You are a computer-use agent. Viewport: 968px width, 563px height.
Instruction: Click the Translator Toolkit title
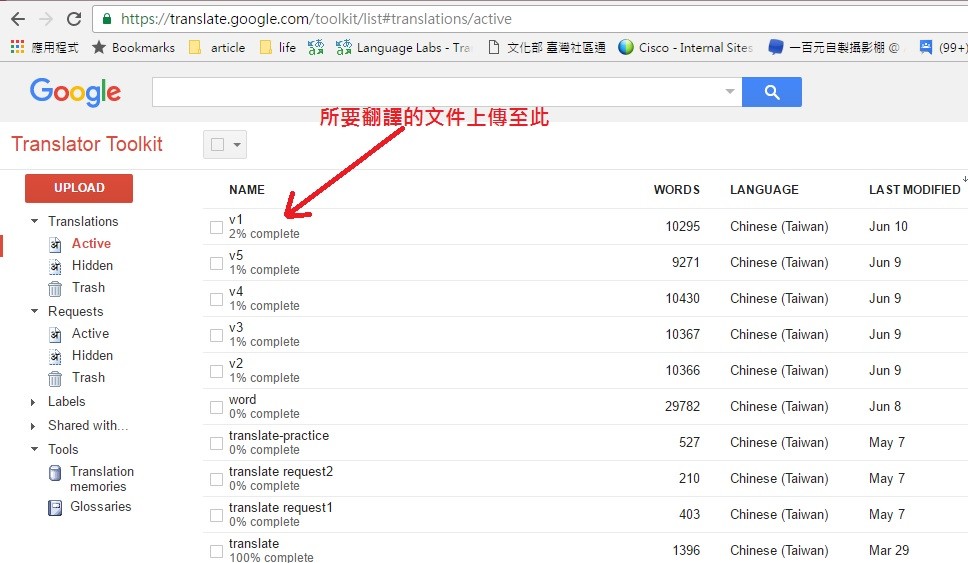point(87,144)
